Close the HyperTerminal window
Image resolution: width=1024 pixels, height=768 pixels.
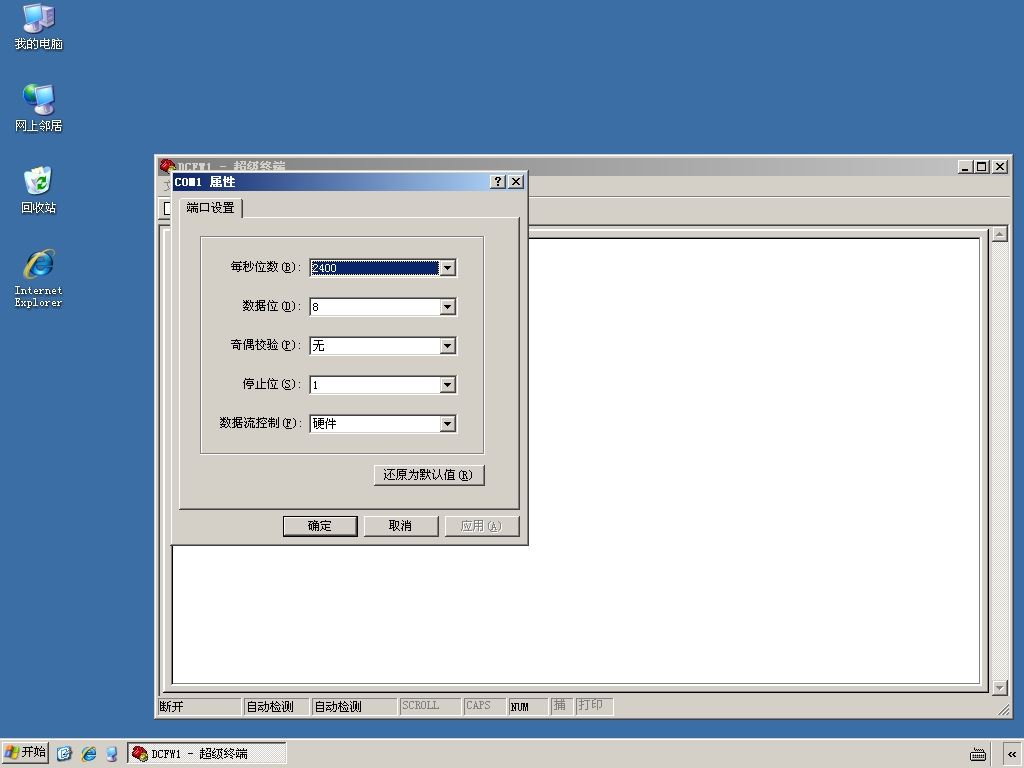(x=1000, y=167)
